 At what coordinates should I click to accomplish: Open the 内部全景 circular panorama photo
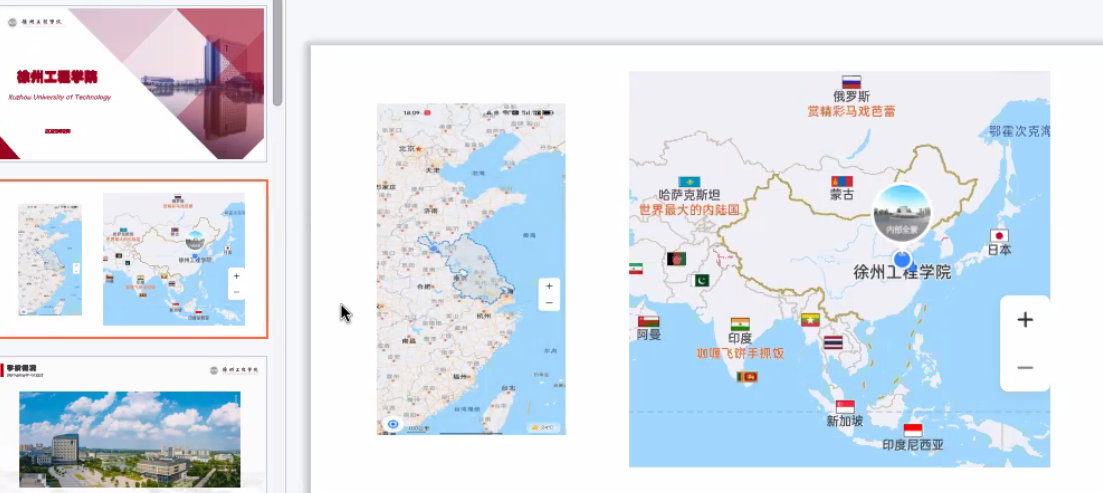click(902, 213)
